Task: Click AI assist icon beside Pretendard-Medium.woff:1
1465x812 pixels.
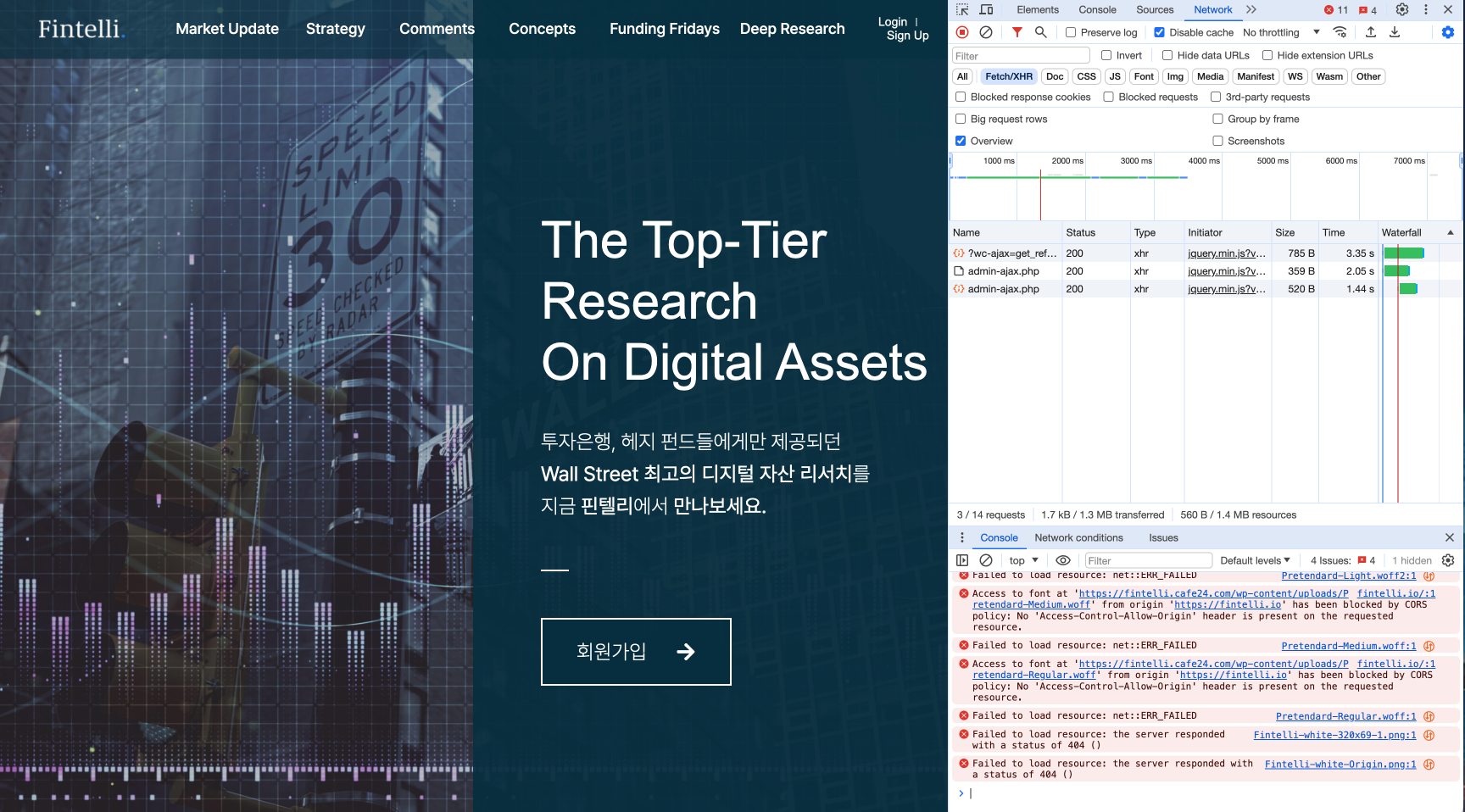Action: [1429, 646]
